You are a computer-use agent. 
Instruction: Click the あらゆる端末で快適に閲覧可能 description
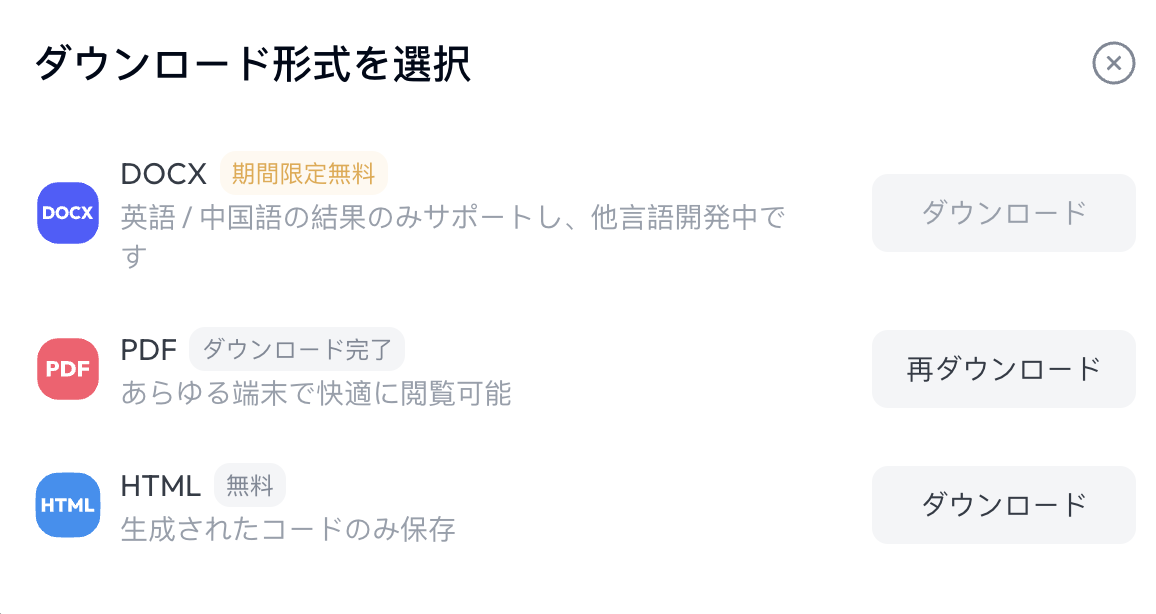tap(316, 394)
